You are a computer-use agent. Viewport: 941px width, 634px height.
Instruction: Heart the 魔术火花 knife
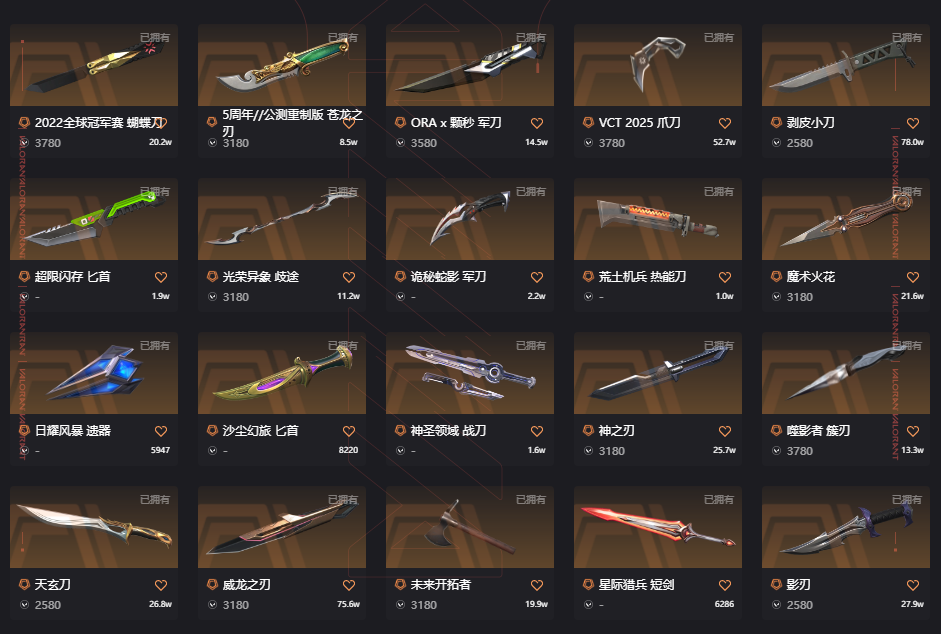[x=913, y=277]
